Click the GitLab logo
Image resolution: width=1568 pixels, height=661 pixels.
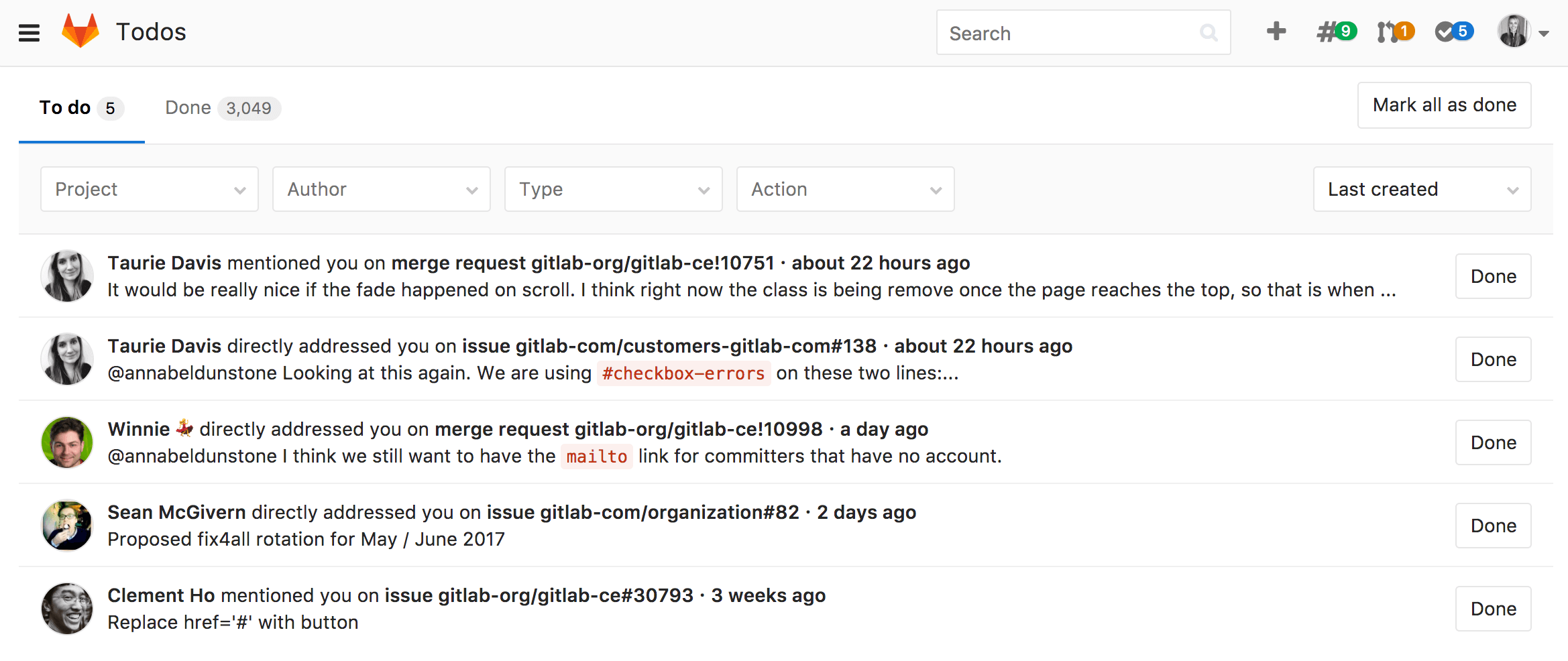[x=80, y=29]
